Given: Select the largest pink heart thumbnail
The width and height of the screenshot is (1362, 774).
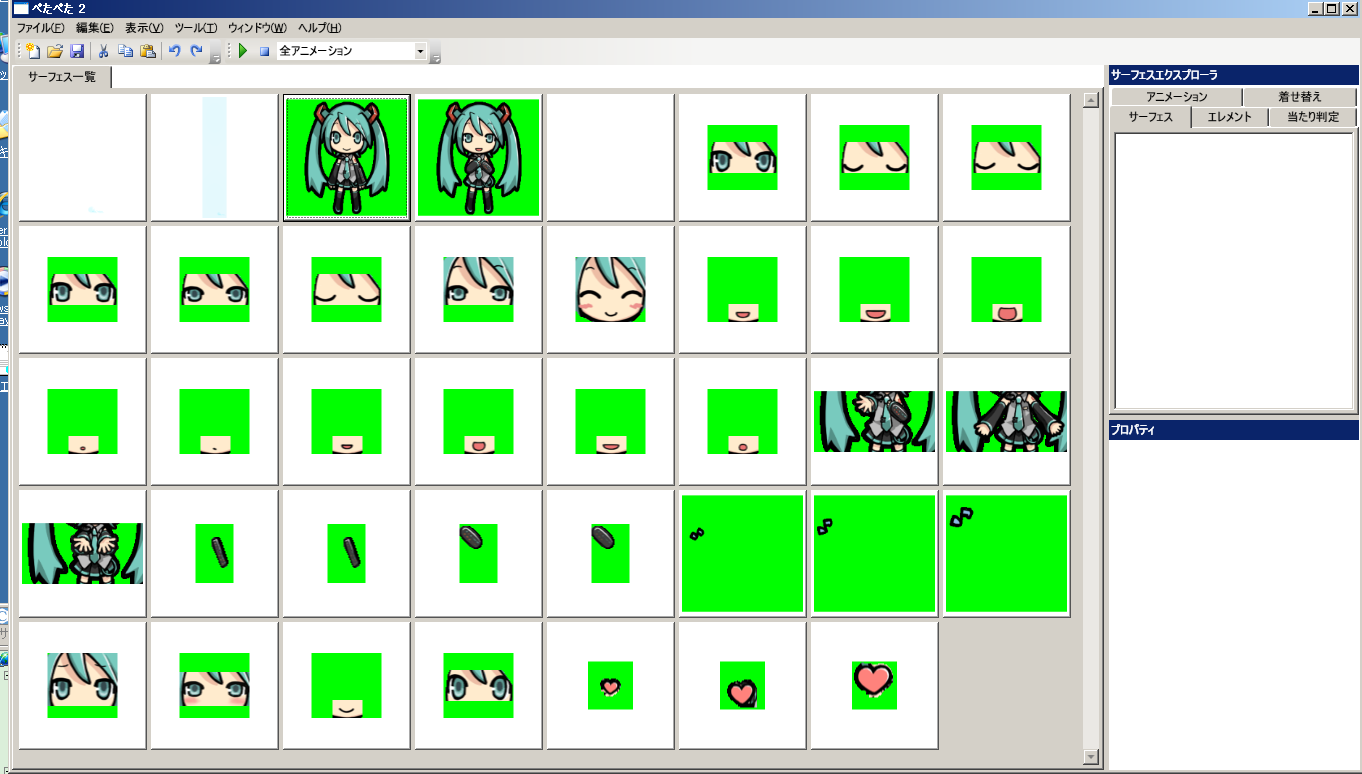Looking at the screenshot, I should click(x=874, y=685).
